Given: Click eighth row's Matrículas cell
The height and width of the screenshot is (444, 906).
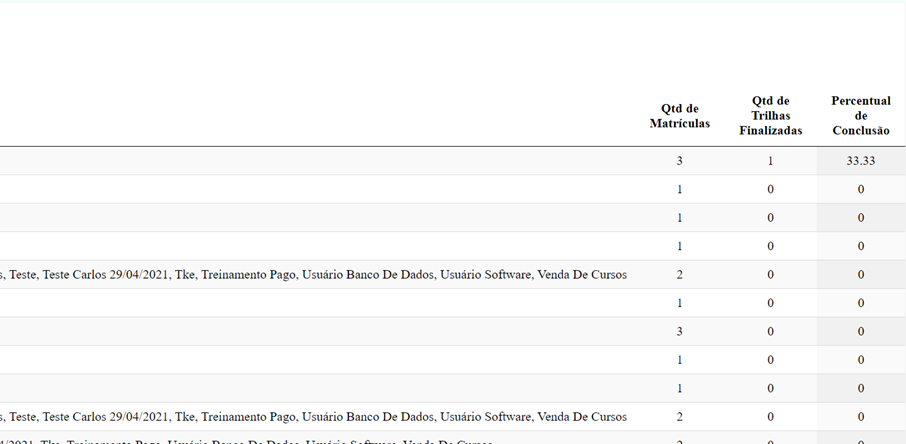Looking at the screenshot, I should pos(680,360).
